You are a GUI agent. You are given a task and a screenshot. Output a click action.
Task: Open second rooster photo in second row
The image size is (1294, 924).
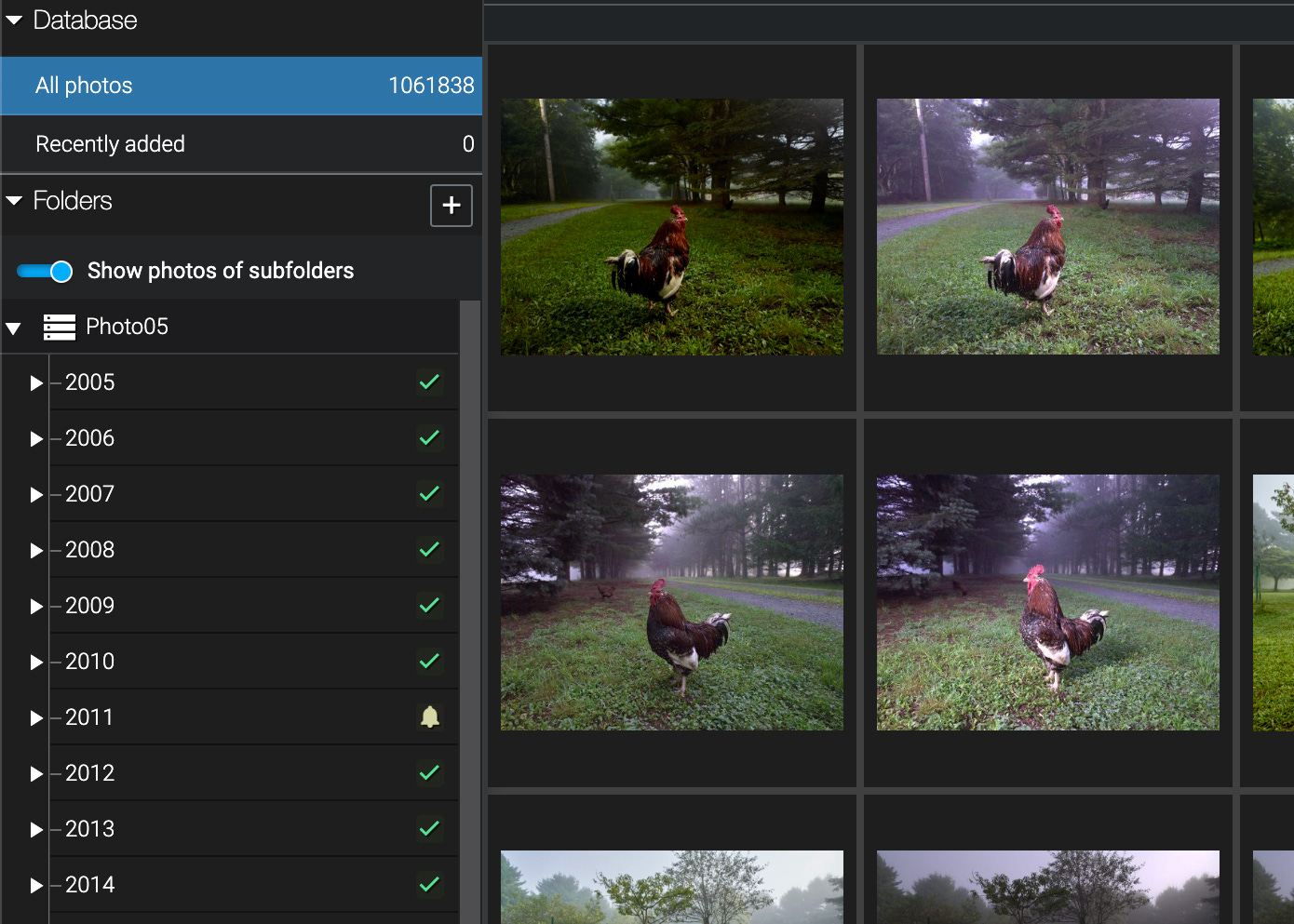1048,603
